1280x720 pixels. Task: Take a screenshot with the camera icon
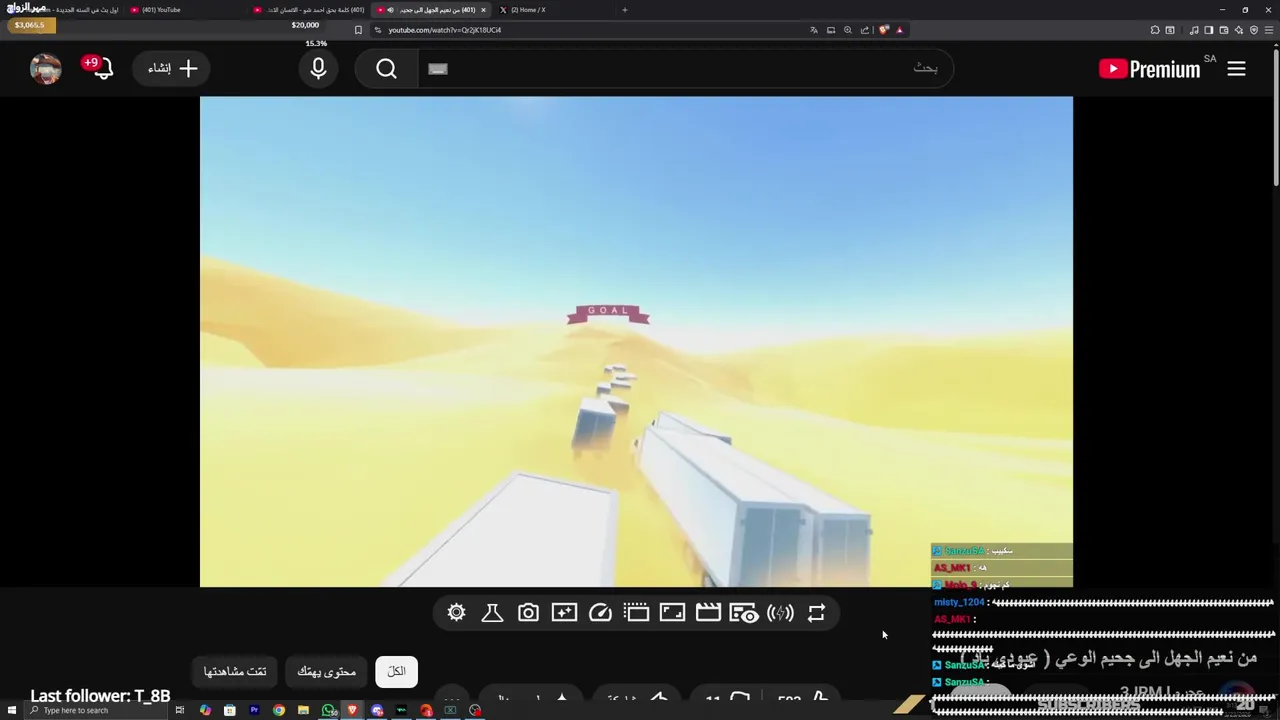[x=528, y=613]
